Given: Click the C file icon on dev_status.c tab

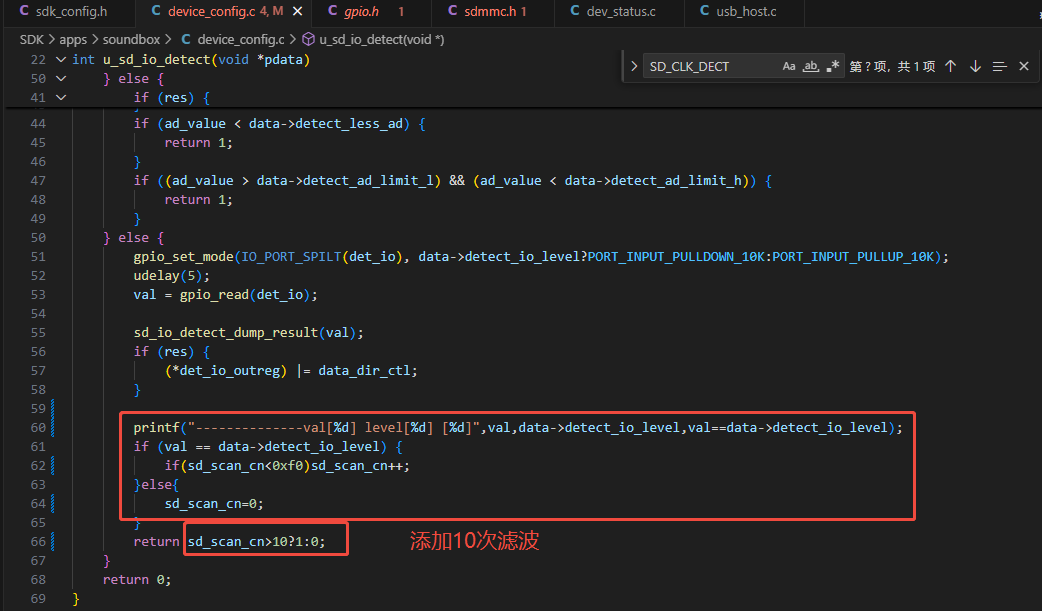Looking at the screenshot, I should [x=575, y=11].
